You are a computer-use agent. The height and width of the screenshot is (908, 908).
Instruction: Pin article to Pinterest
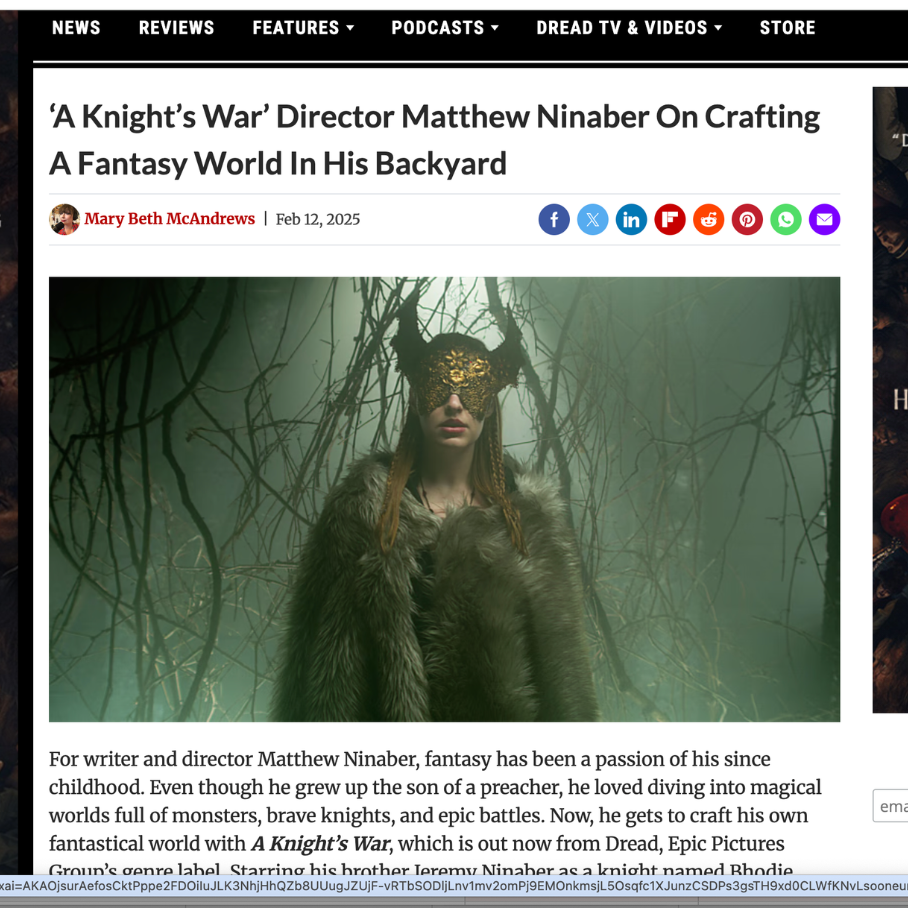747,219
